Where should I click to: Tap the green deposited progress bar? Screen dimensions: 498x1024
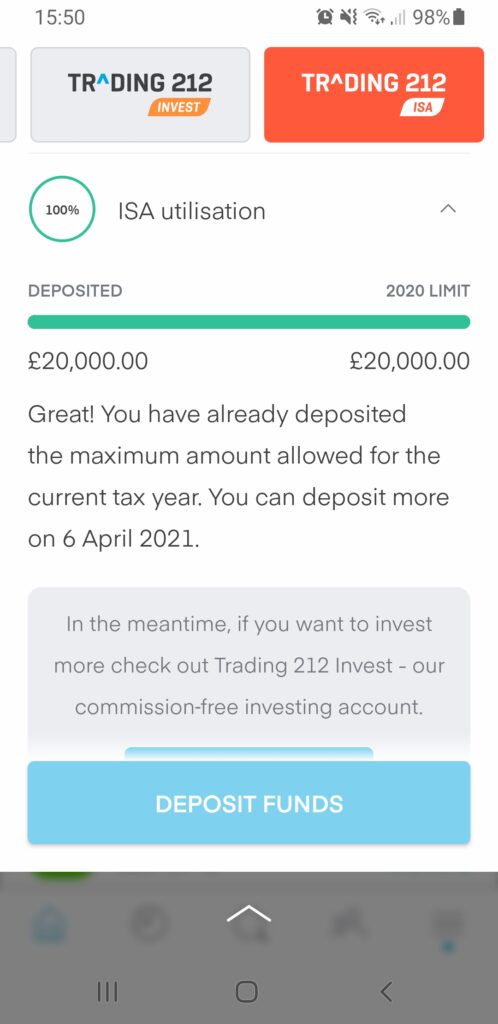coord(249,322)
